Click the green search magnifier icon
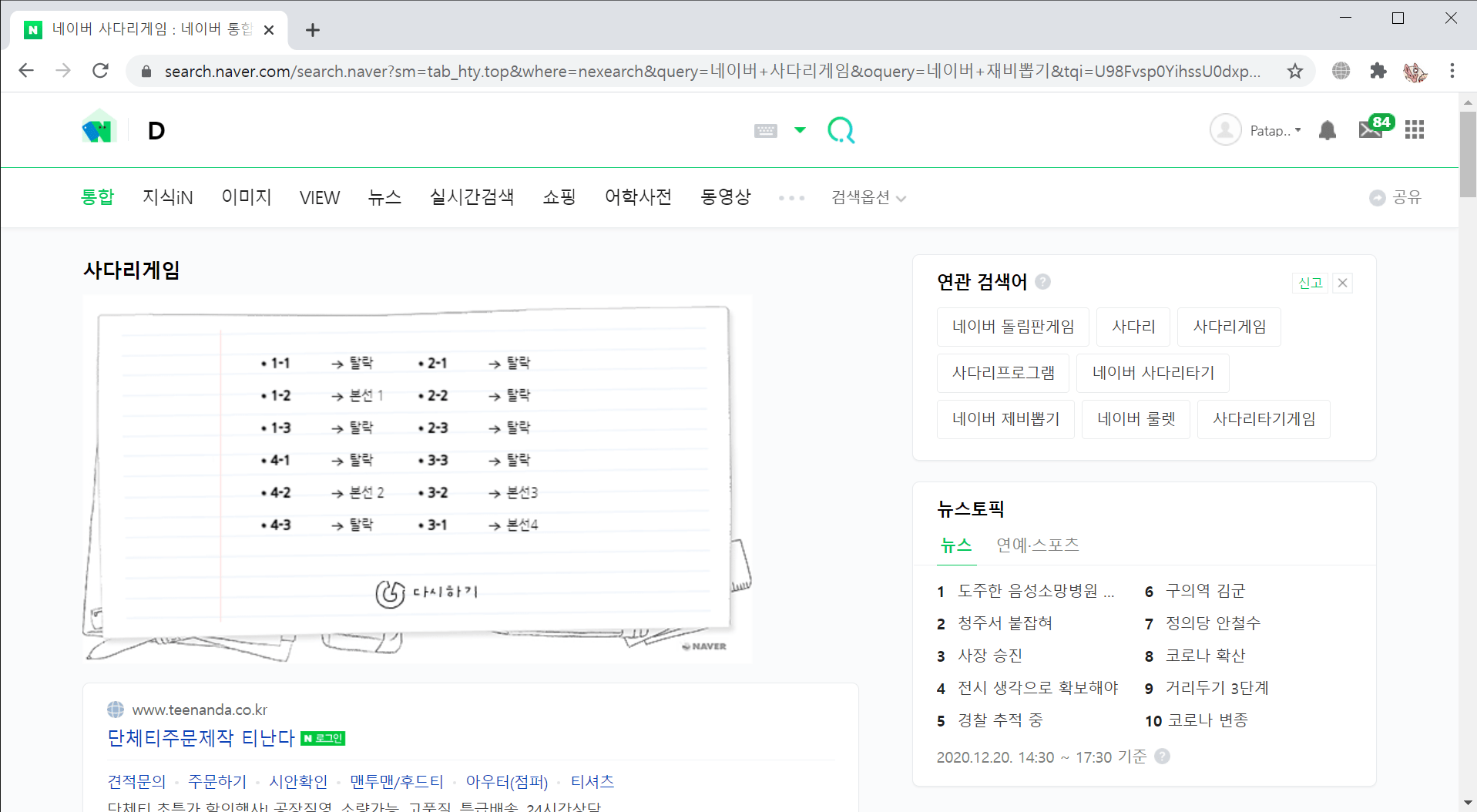The width and height of the screenshot is (1477, 812). (841, 130)
